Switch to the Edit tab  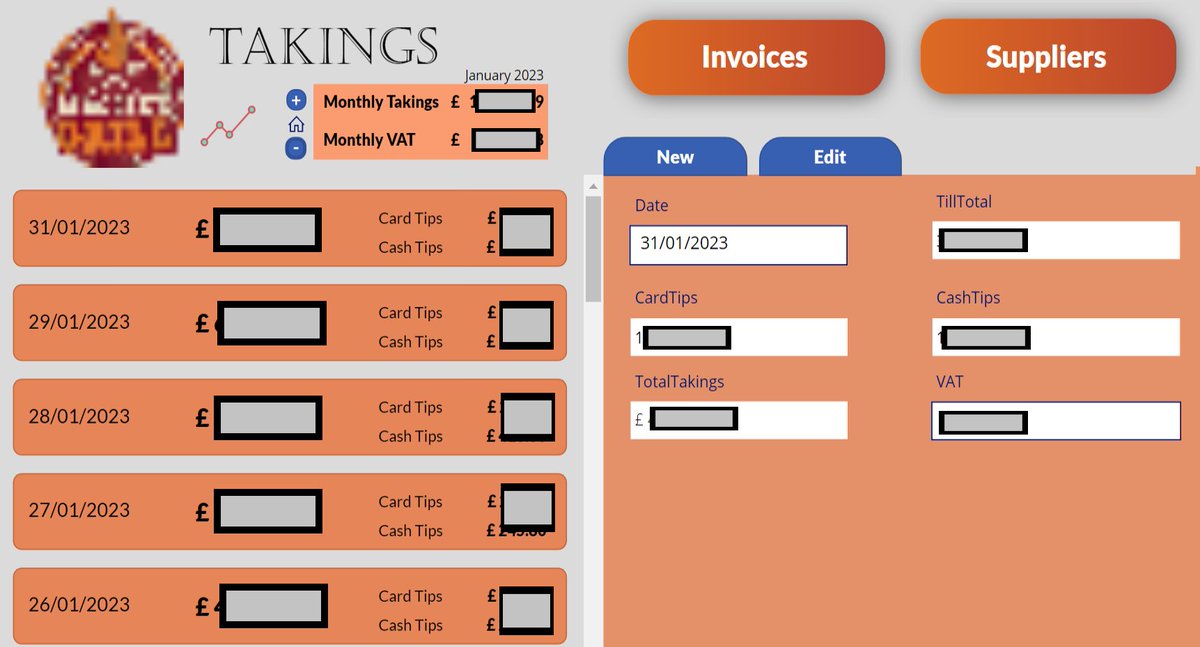tap(830, 157)
